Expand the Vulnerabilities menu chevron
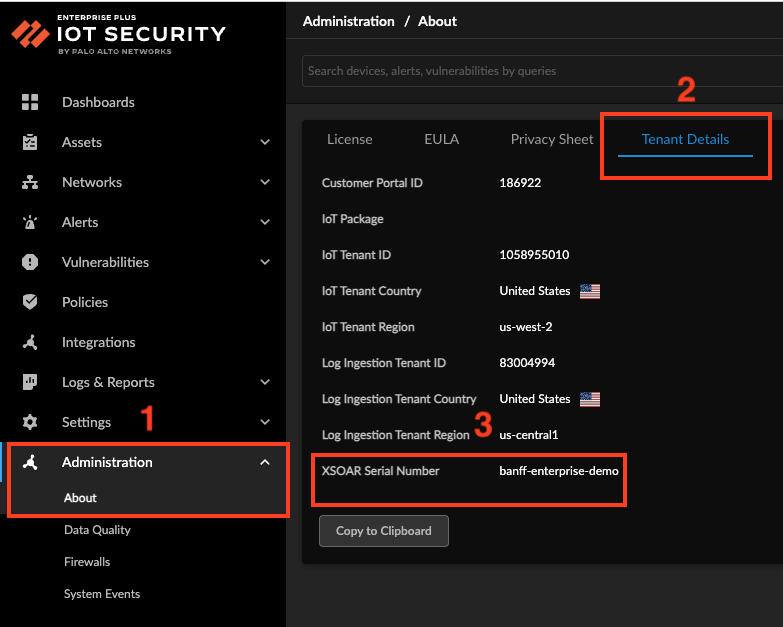783x627 pixels. [x=265, y=262]
